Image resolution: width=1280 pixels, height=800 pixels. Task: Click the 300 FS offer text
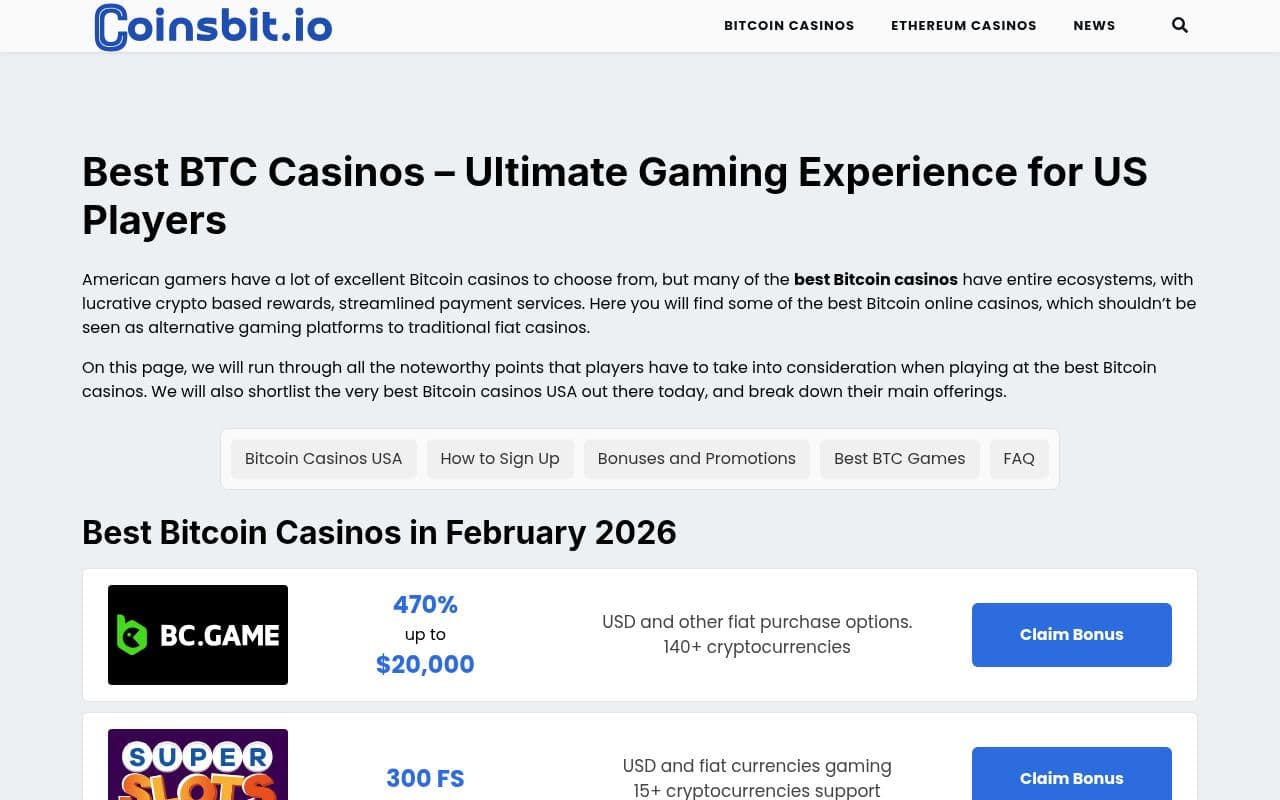point(425,778)
